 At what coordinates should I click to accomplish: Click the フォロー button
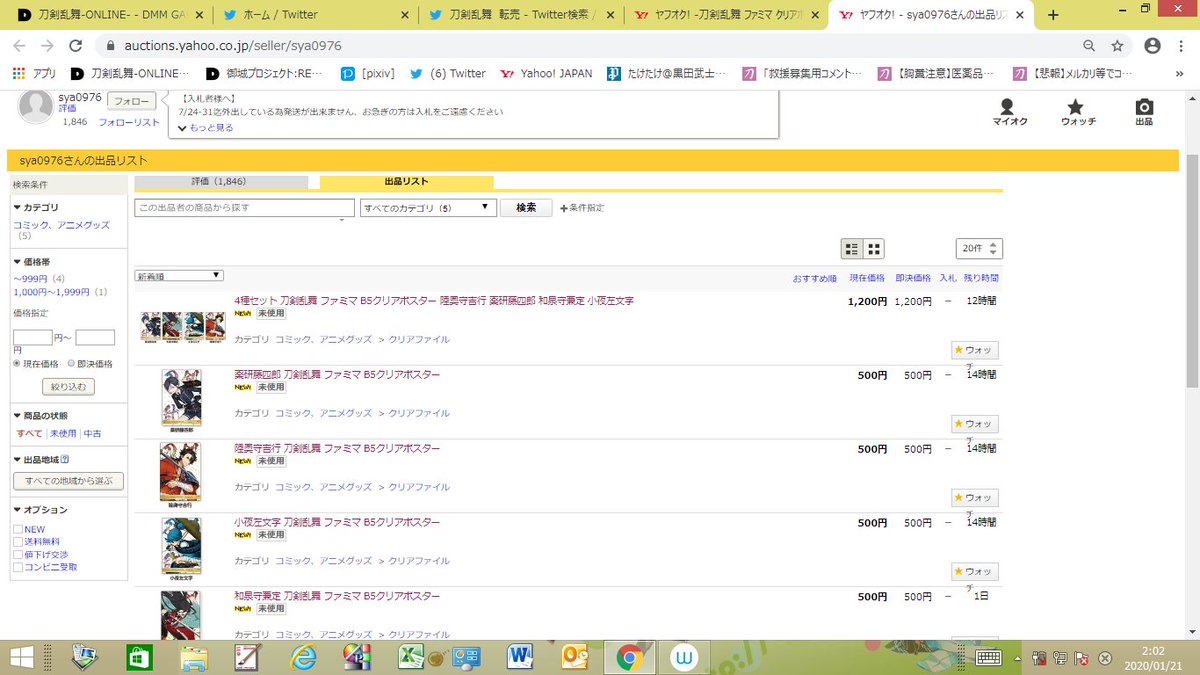[131, 101]
